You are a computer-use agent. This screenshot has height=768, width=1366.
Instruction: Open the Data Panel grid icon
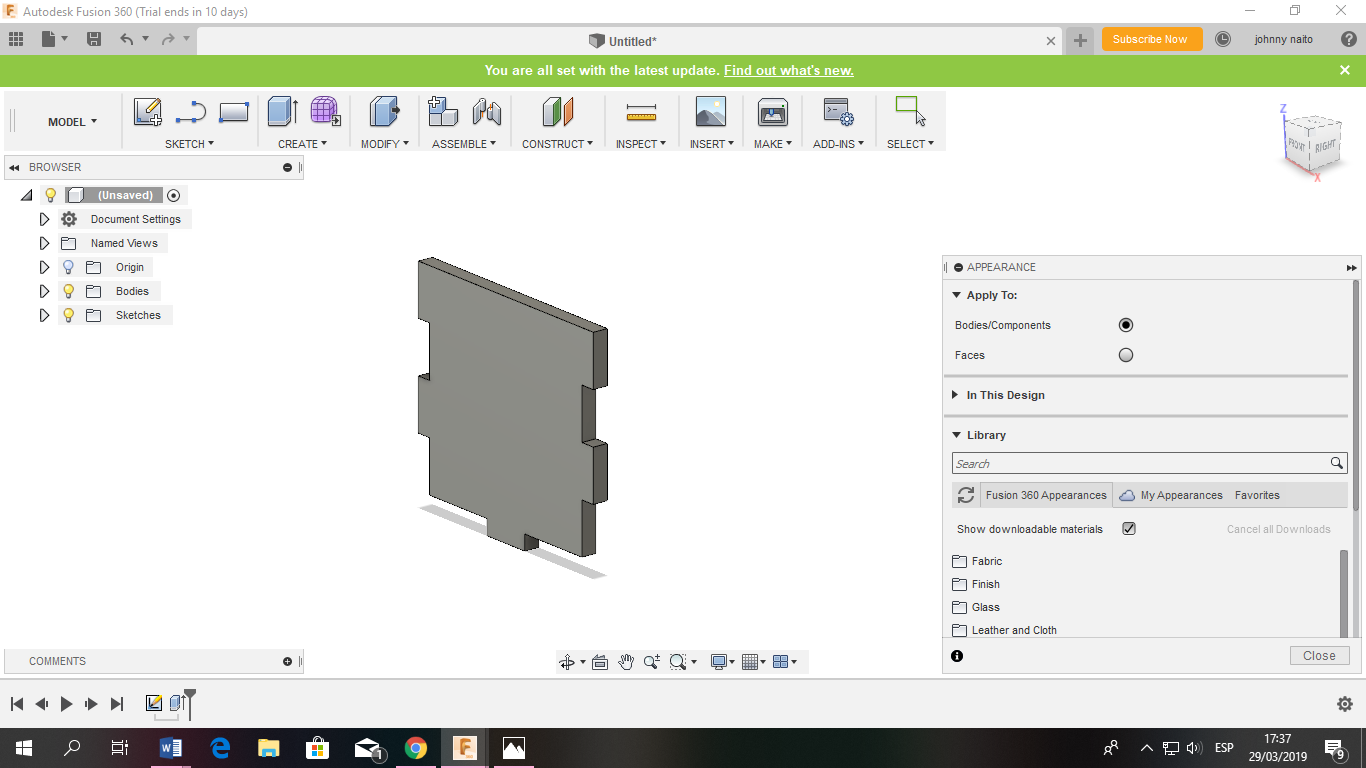[16, 39]
